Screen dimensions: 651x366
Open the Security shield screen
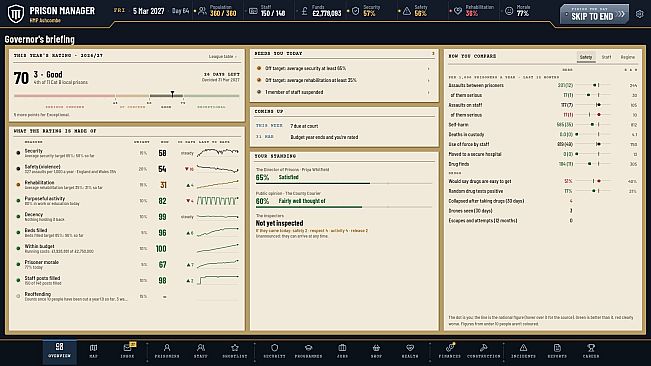(274, 351)
